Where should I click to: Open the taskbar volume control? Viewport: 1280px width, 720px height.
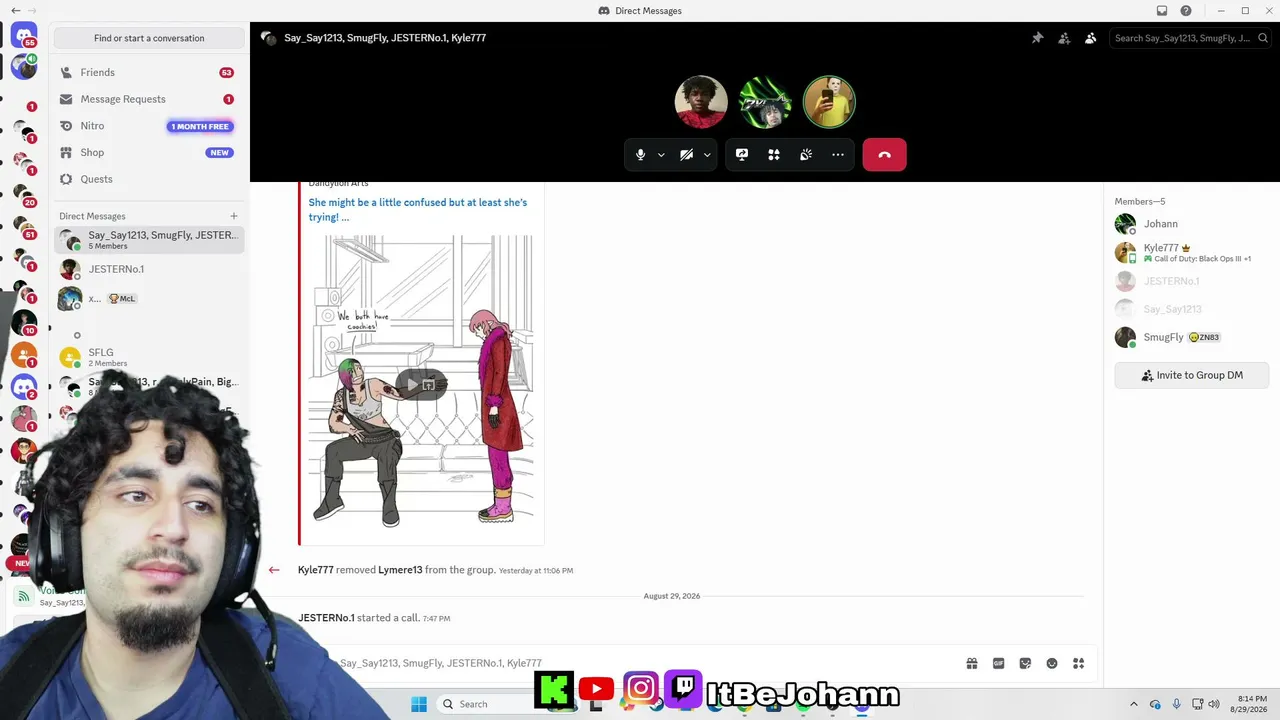coord(1214,704)
